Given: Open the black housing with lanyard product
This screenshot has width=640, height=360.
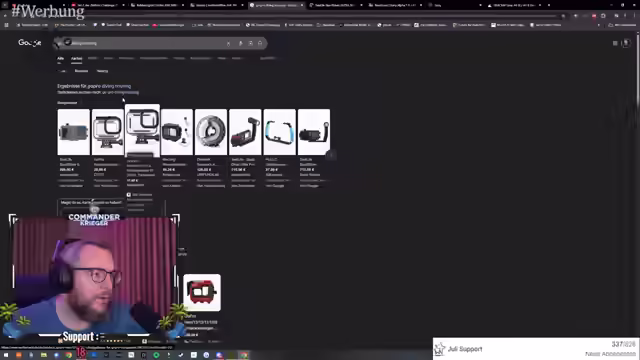Looking at the screenshot, I should tap(177, 132).
